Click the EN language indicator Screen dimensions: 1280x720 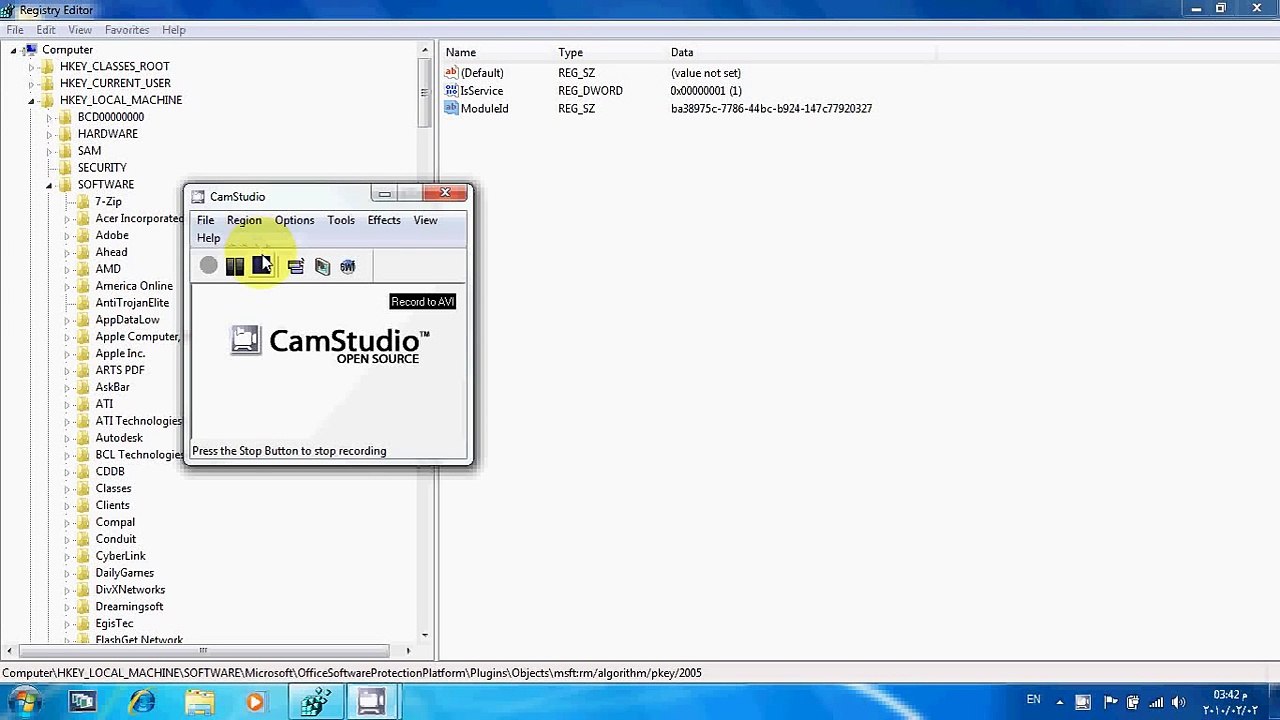point(1033,700)
